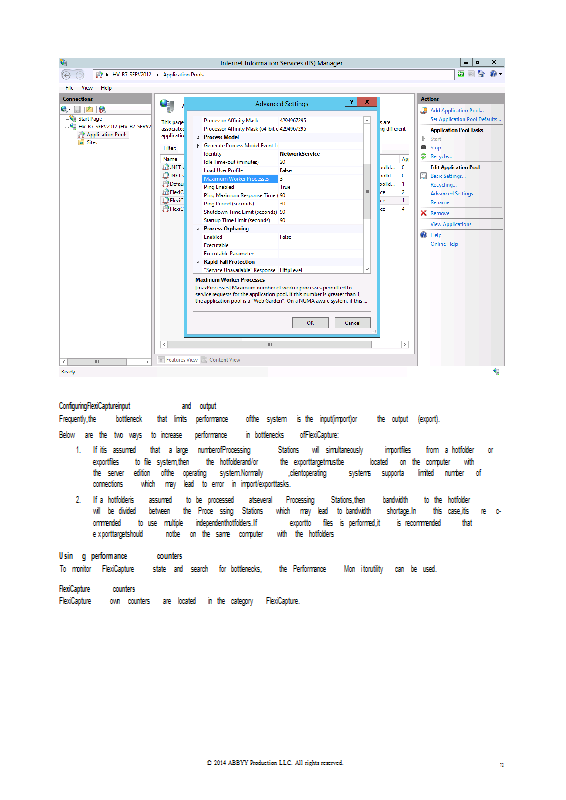Click the Advanced Settings vertical scrollbar thumb
566x800 pixels.
[367, 191]
